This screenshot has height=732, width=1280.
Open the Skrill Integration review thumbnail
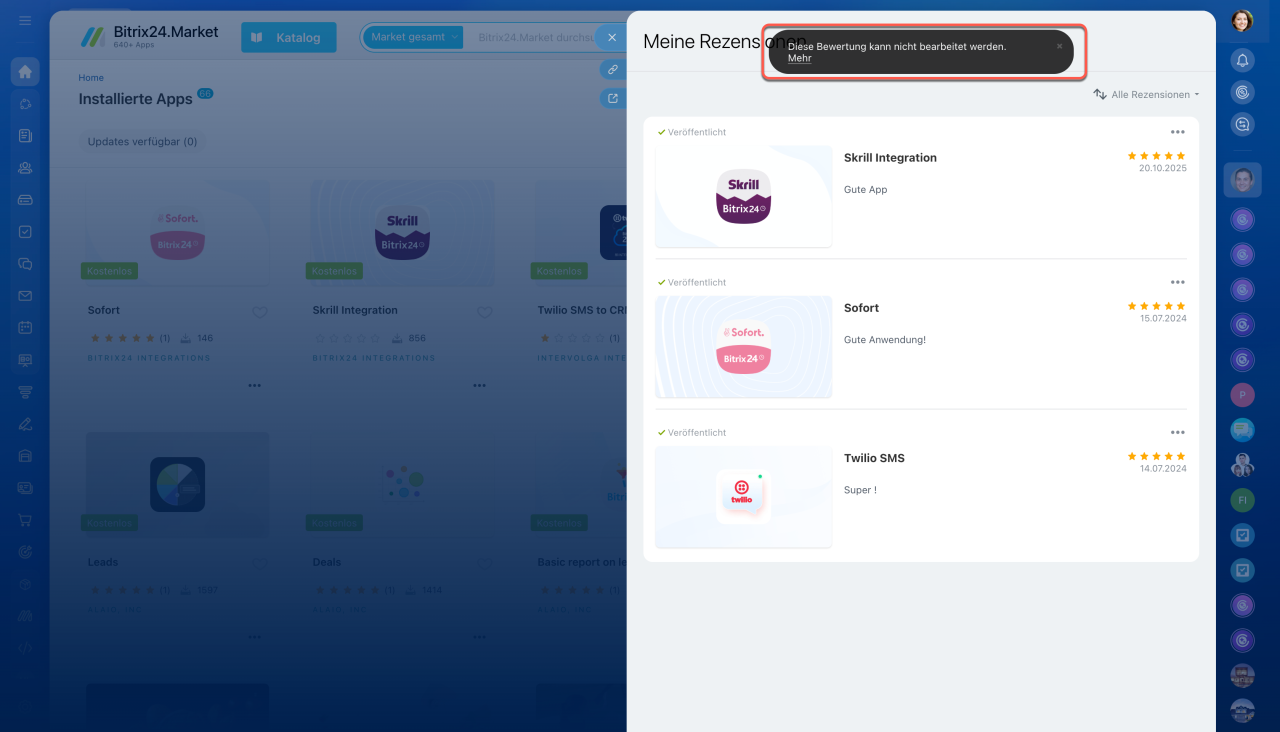pos(744,196)
